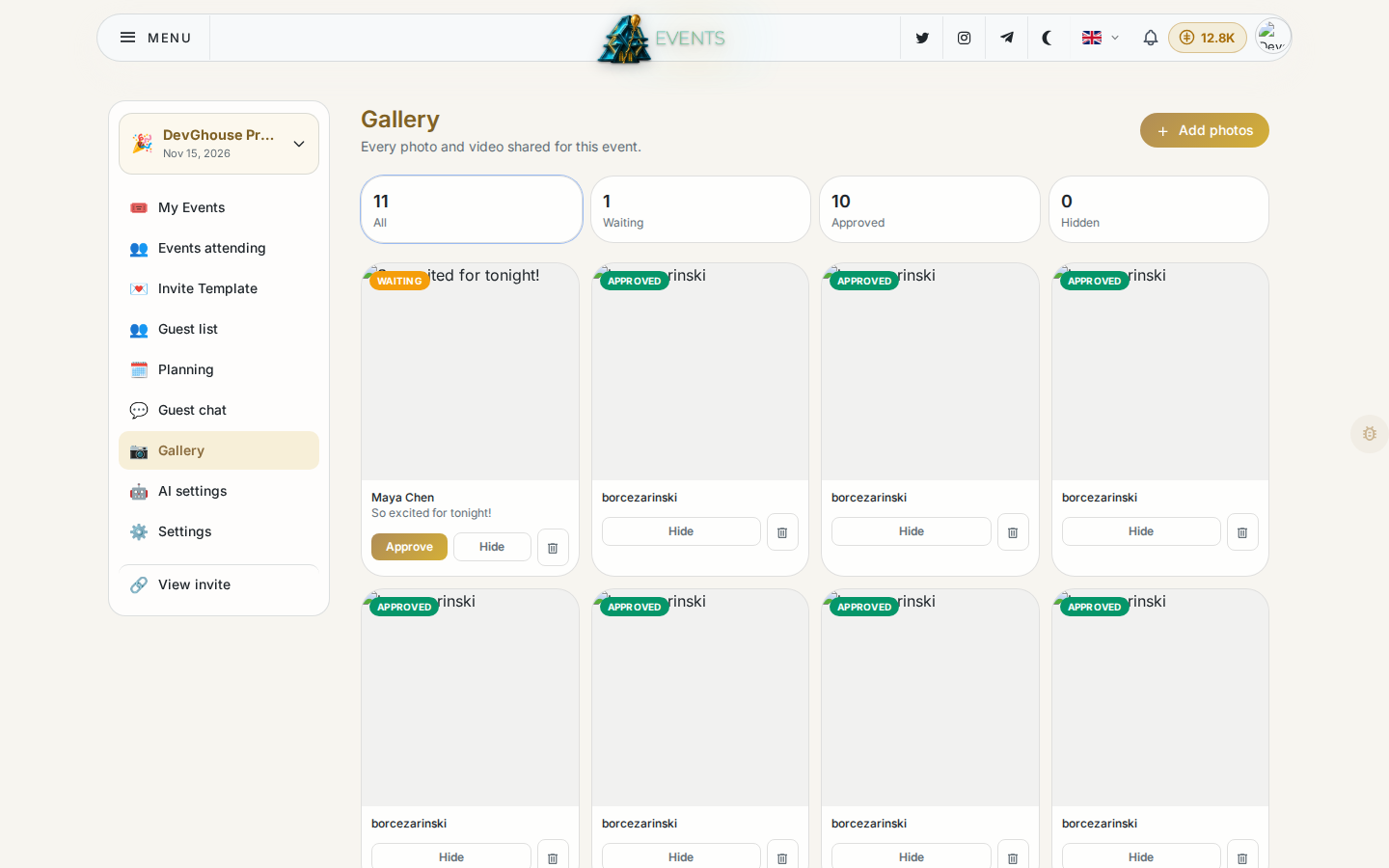Image resolution: width=1389 pixels, height=868 pixels.
Task: Open the Telegram link in header
Action: click(1006, 38)
